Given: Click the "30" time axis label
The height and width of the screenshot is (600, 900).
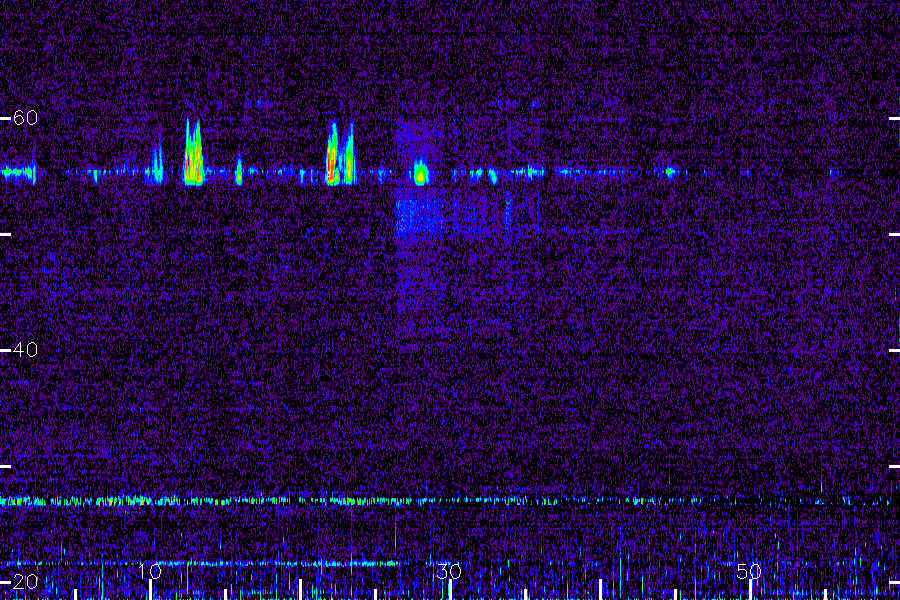Looking at the screenshot, I should (x=449, y=571).
